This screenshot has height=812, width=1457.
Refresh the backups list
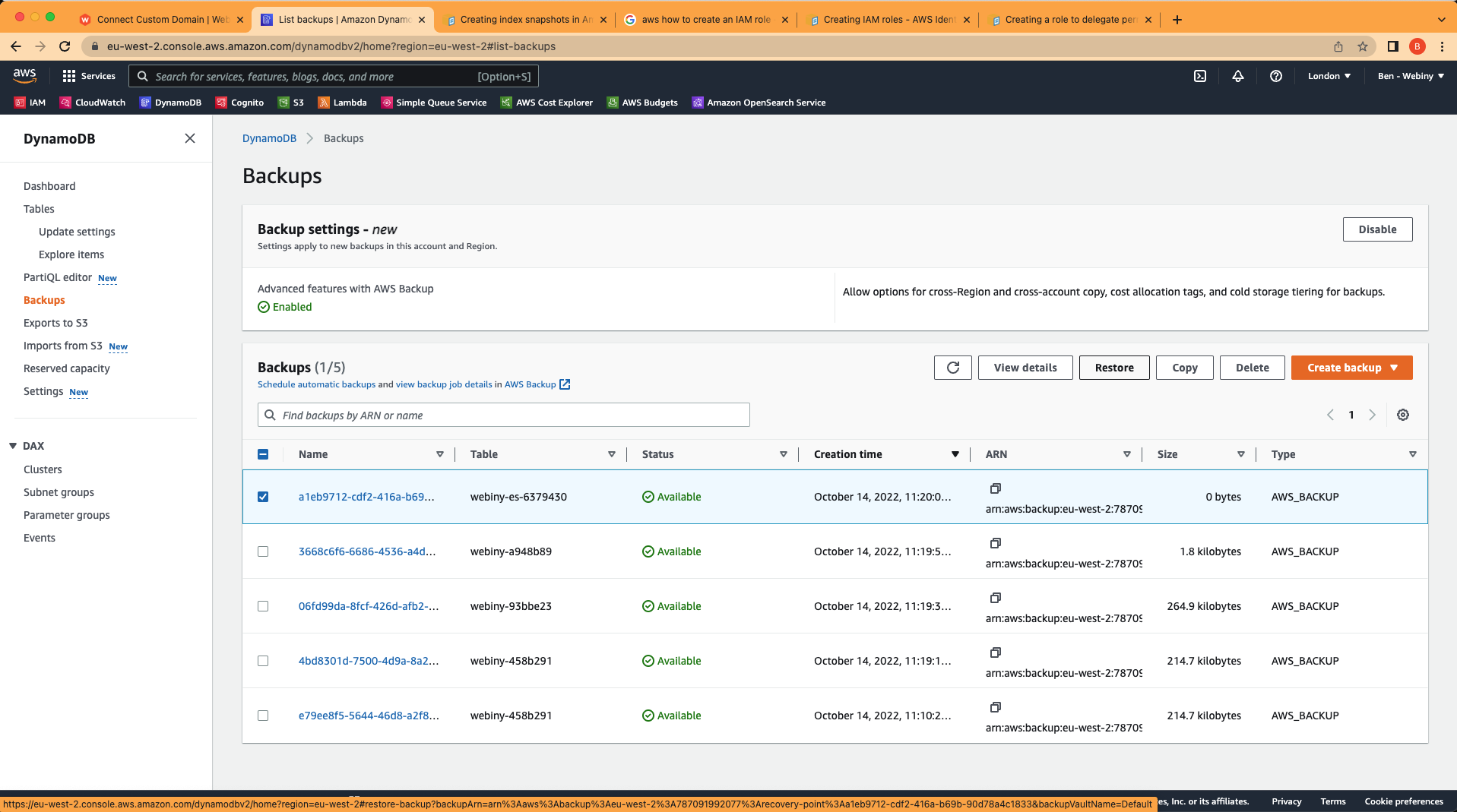[x=952, y=368]
